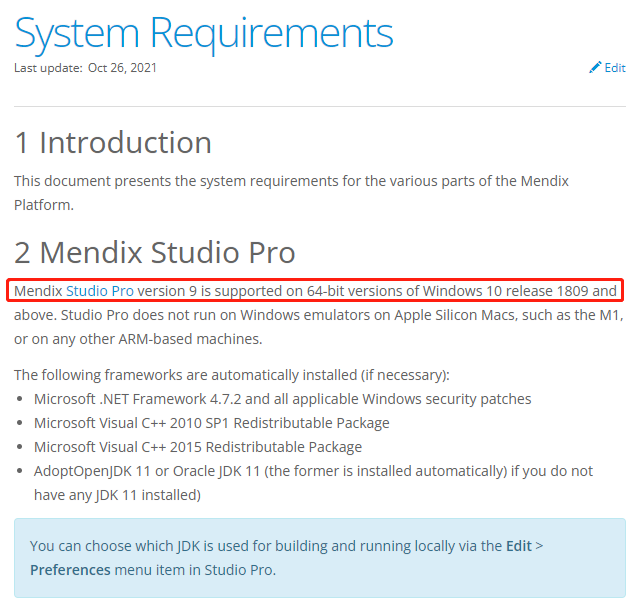
Task: Click the Visual C++ 2010 SP1 Redistributable item
Action: pyautogui.click(x=212, y=423)
